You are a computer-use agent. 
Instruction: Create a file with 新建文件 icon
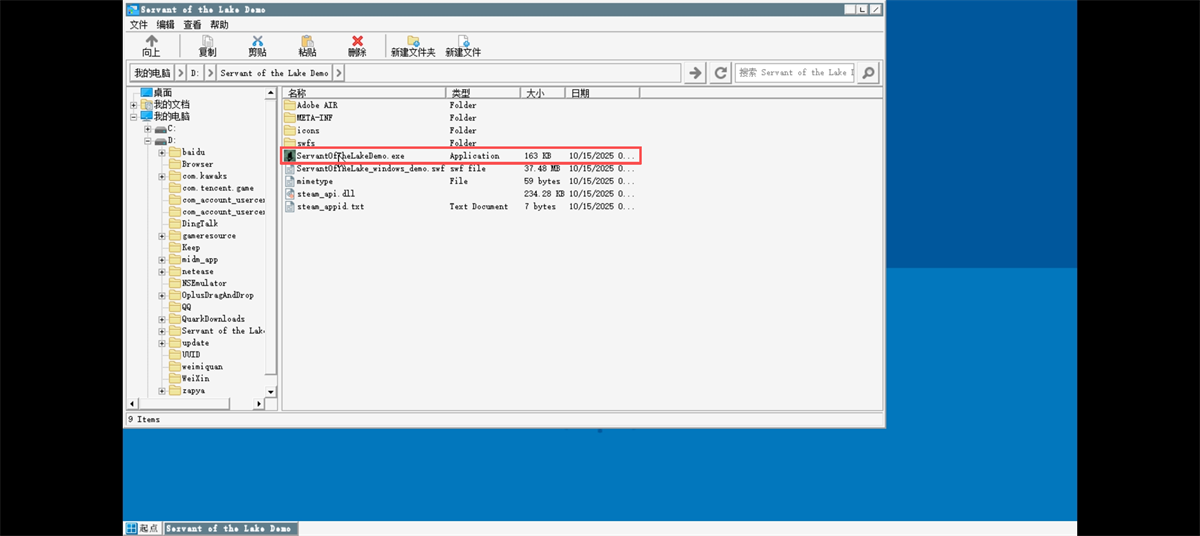tap(463, 41)
